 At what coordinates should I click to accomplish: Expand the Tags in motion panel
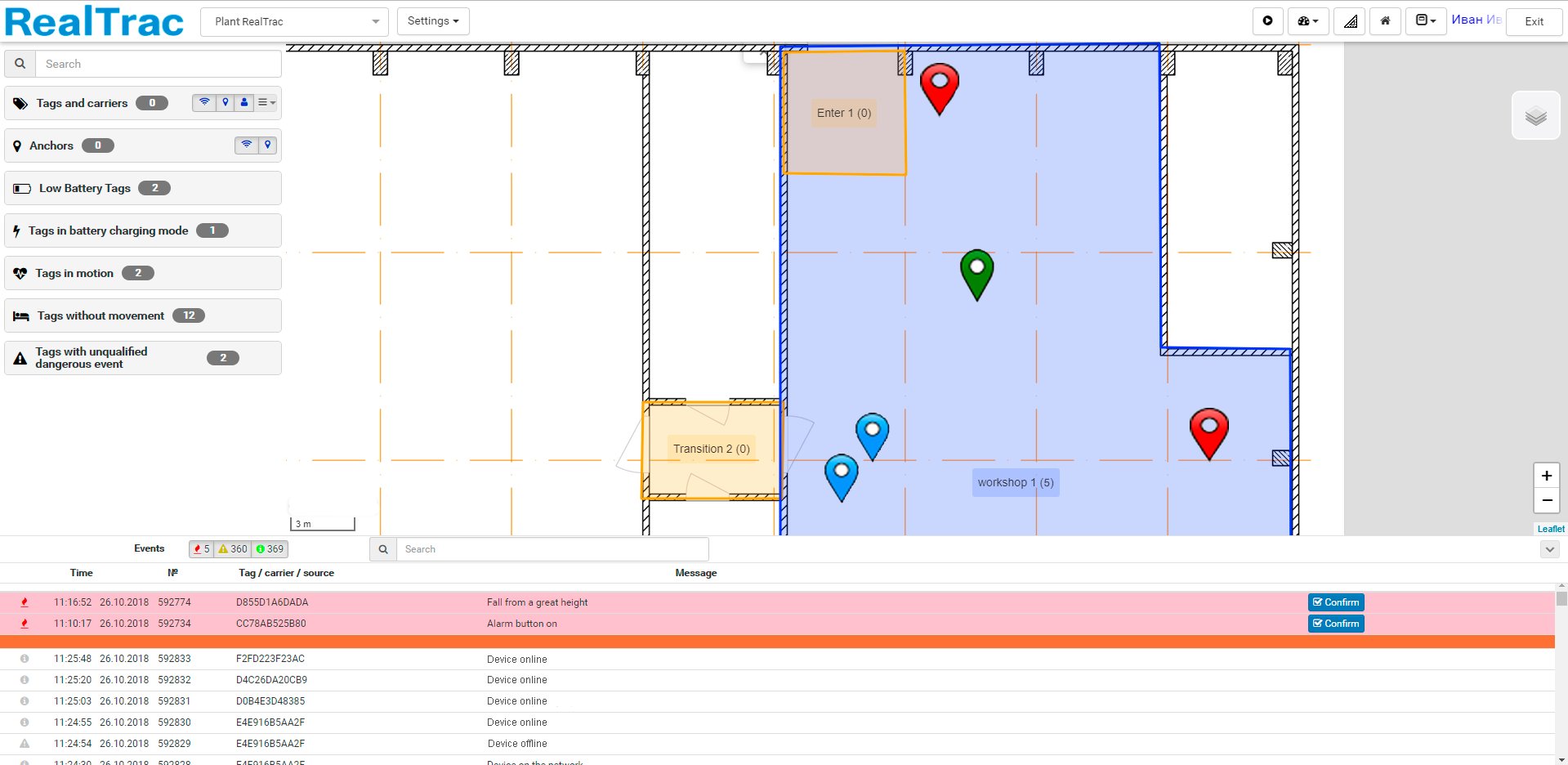(143, 273)
